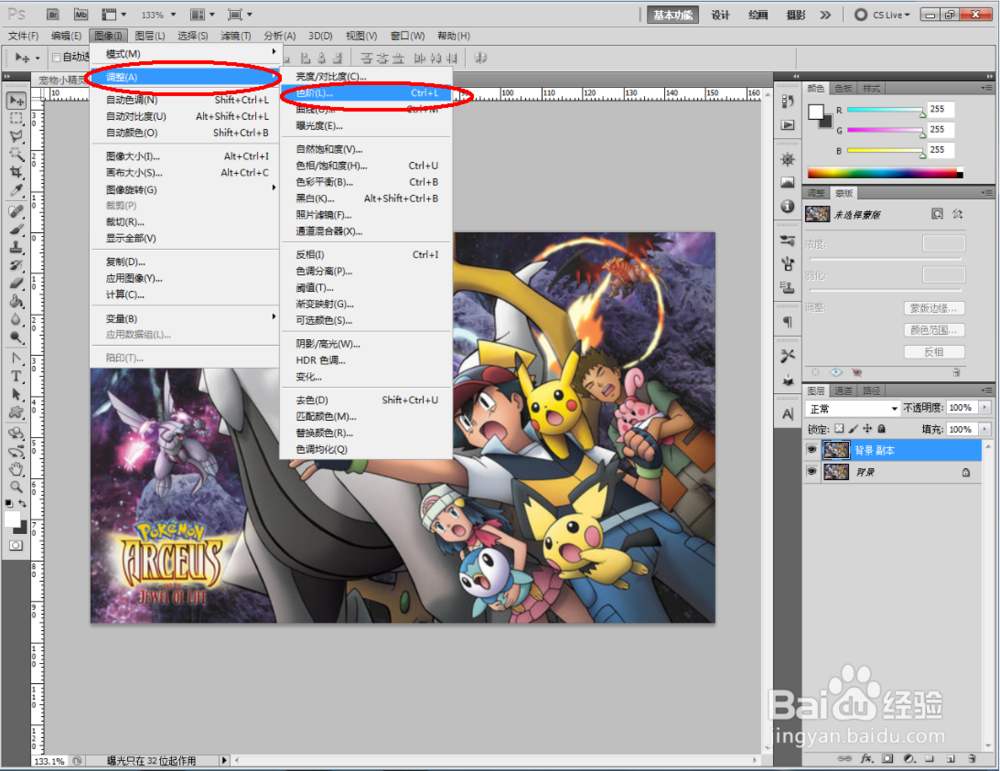
Task: Select the Crop tool
Action: point(16,172)
